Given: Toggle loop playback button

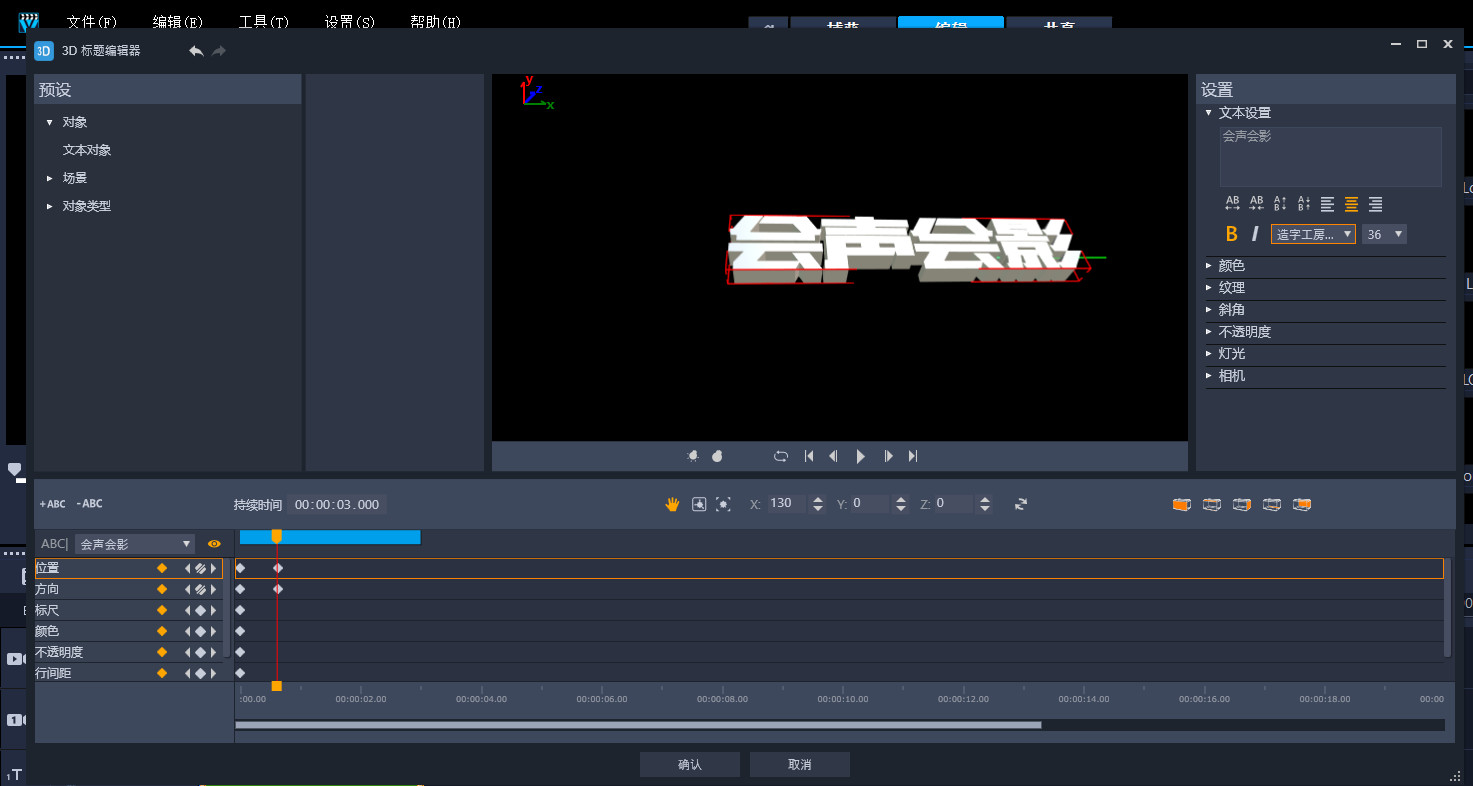Looking at the screenshot, I should [781, 456].
